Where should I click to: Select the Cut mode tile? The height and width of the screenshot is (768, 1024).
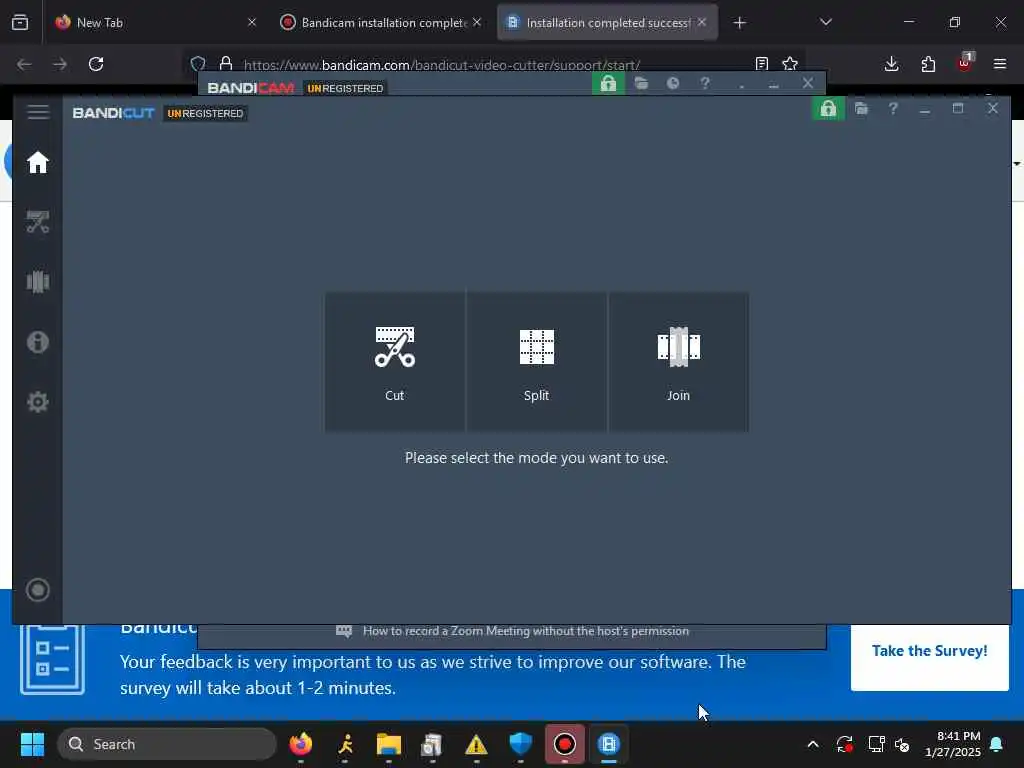394,362
